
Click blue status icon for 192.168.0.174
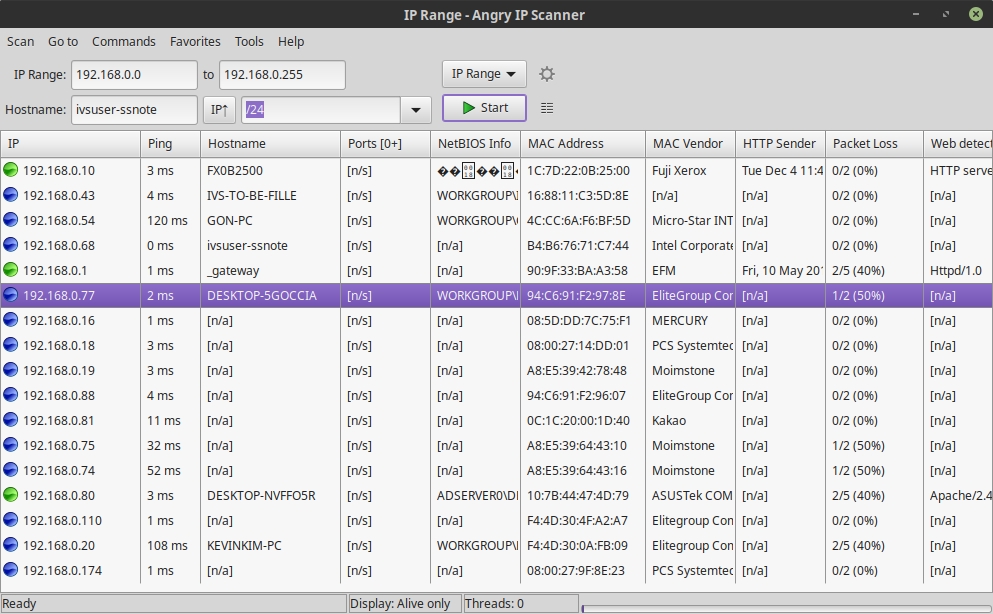(x=11, y=571)
